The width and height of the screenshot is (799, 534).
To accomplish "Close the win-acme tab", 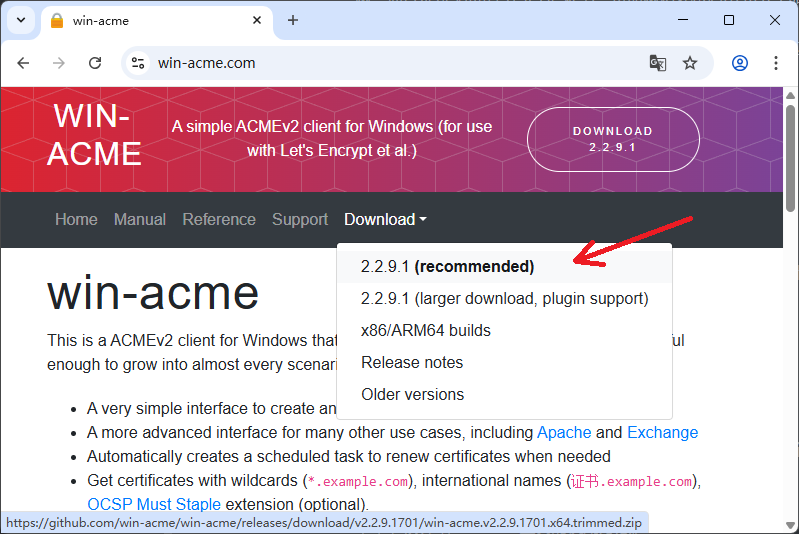I will point(257,20).
